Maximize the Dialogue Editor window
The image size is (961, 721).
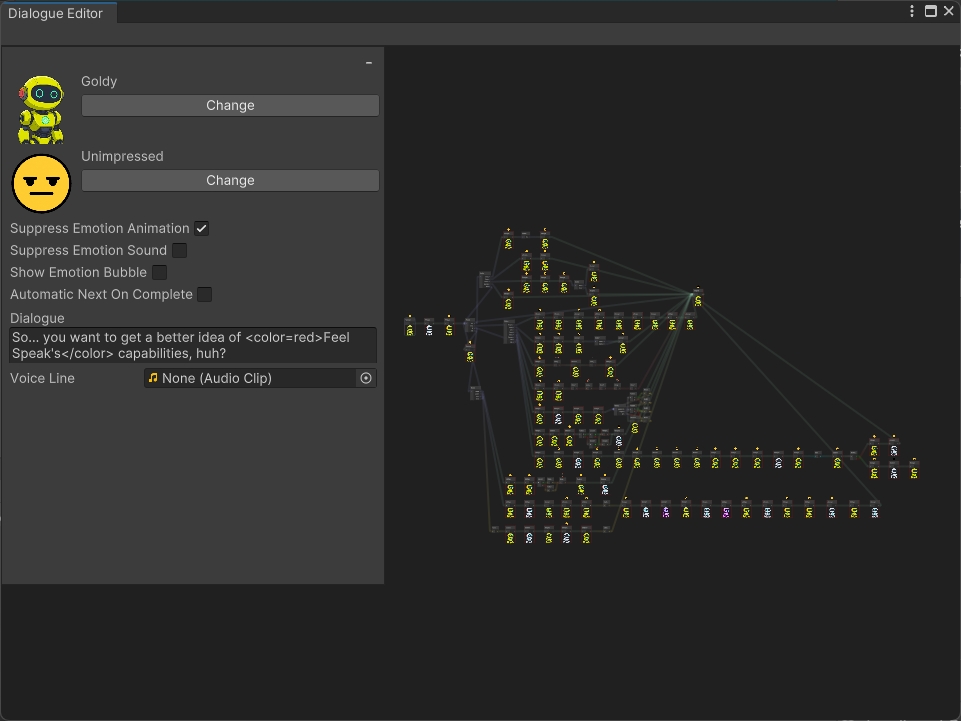(930, 11)
